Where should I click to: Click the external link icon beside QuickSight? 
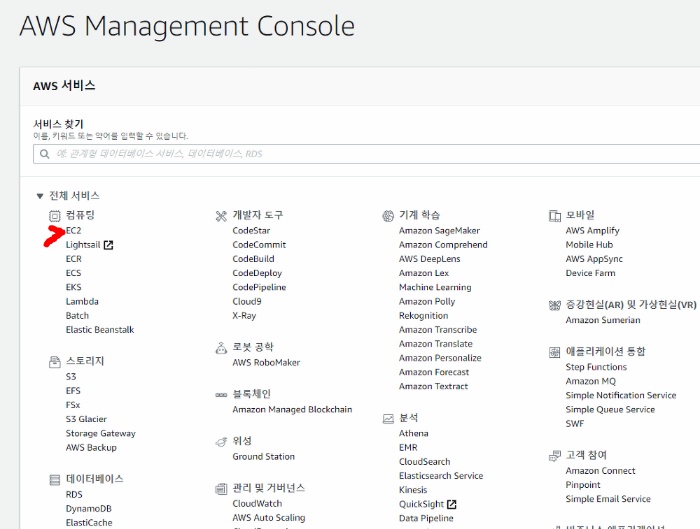[x=452, y=504]
